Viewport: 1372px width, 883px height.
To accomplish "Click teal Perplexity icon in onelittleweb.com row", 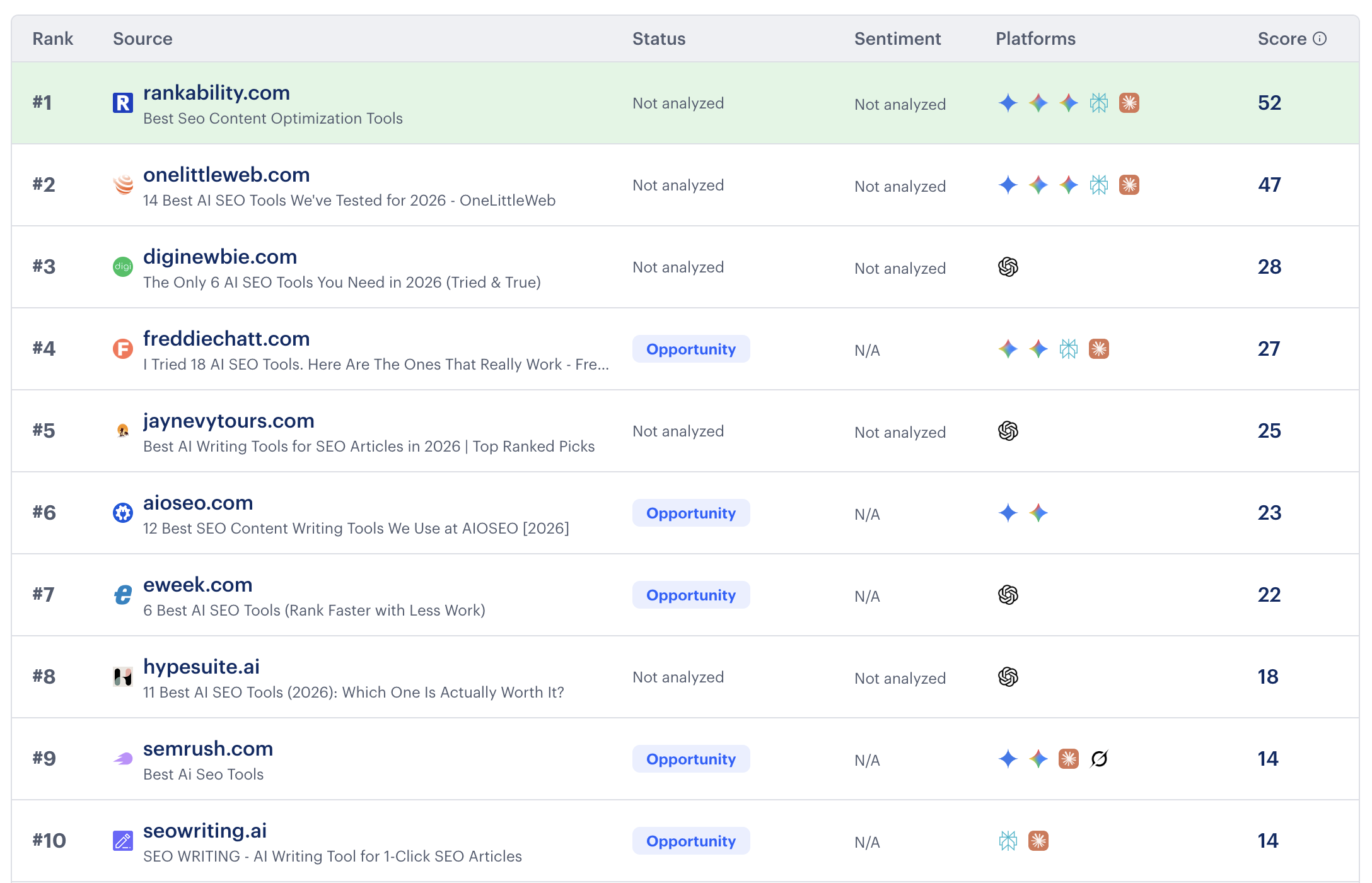I will point(1099,185).
